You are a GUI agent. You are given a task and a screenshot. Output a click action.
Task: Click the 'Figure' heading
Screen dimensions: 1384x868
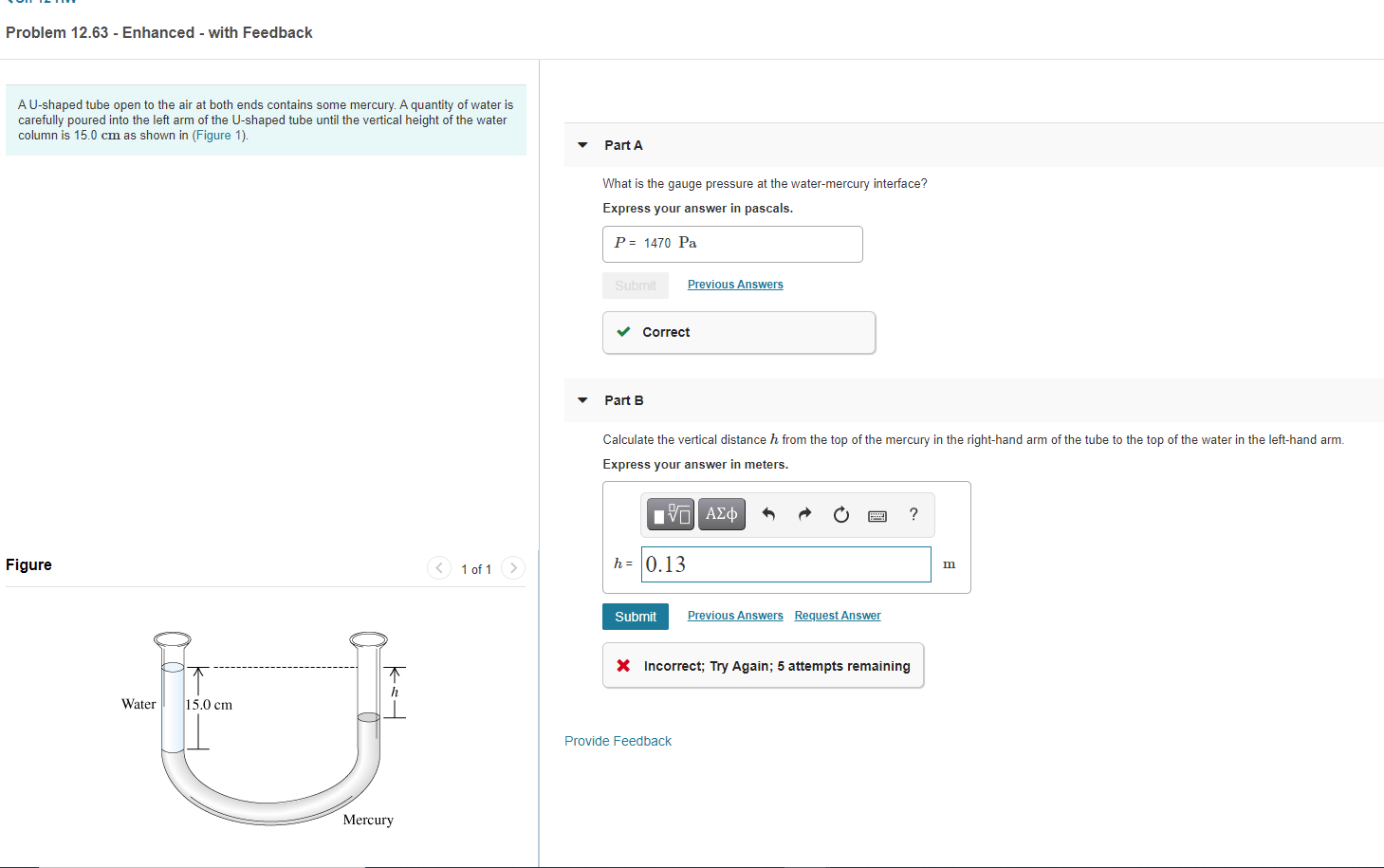[28, 564]
